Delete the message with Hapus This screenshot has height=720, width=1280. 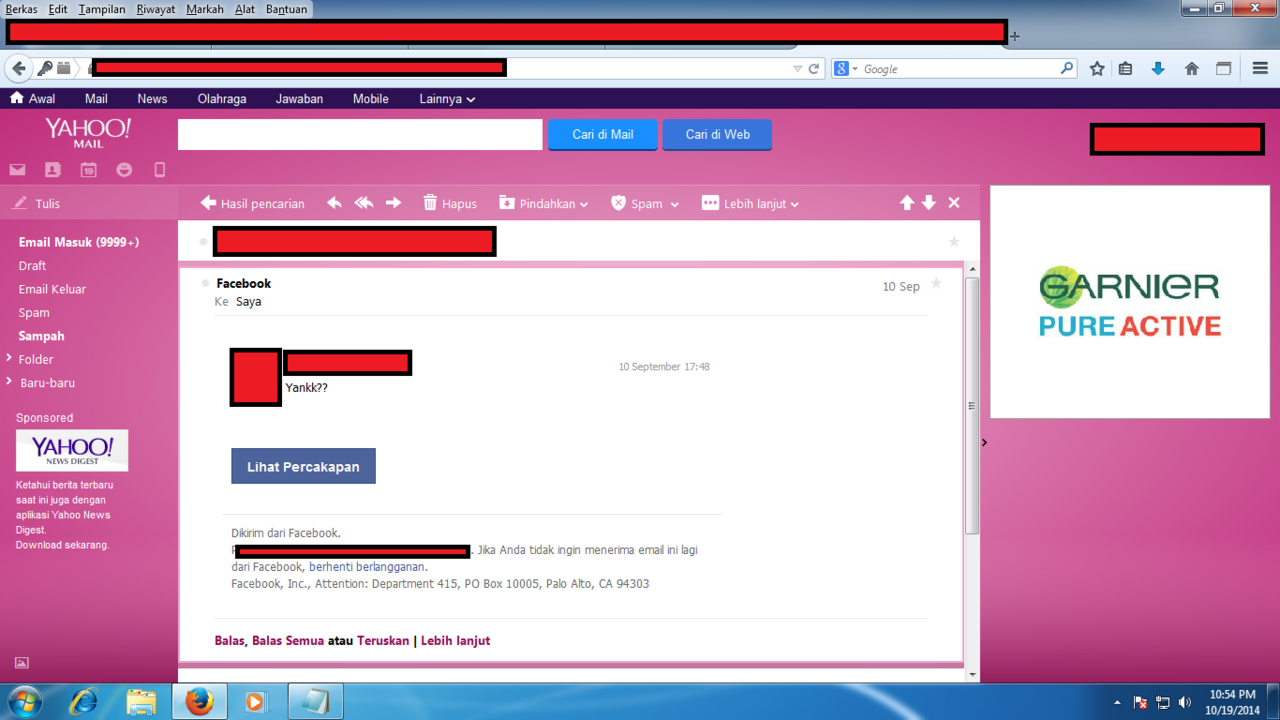(x=450, y=203)
